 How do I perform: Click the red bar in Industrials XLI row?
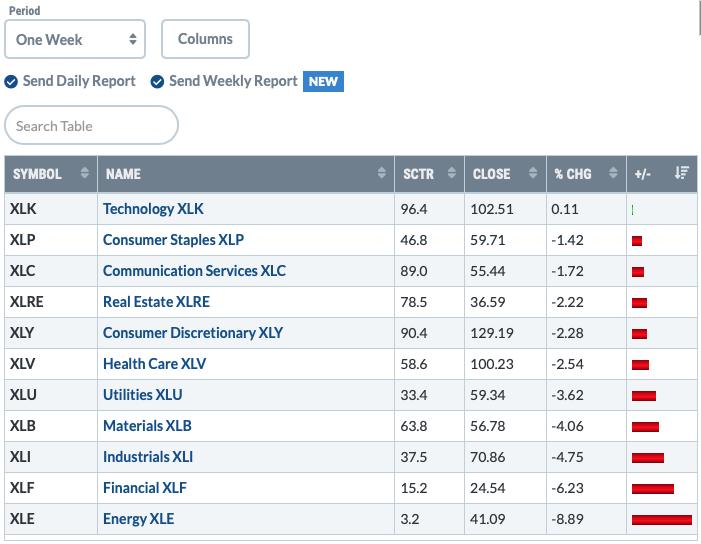point(648,458)
